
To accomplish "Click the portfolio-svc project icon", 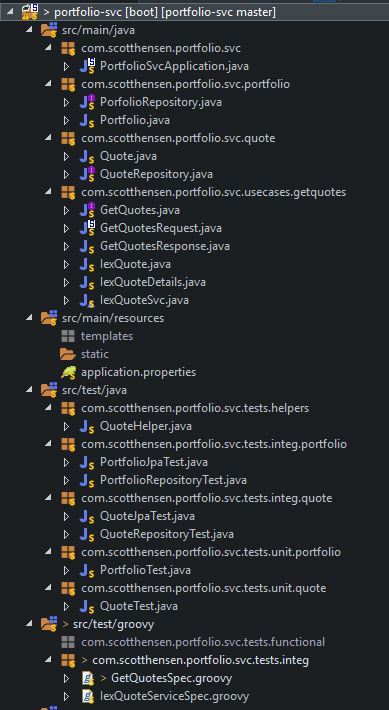I will tap(30, 12).
